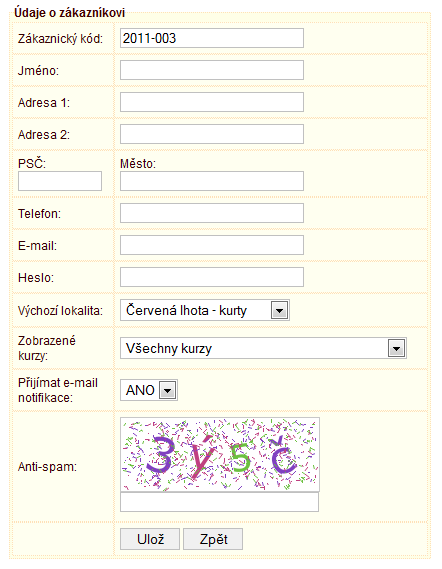Select the Telefon input field
Image resolution: width=442 pixels, height=569 pixels.
212,213
